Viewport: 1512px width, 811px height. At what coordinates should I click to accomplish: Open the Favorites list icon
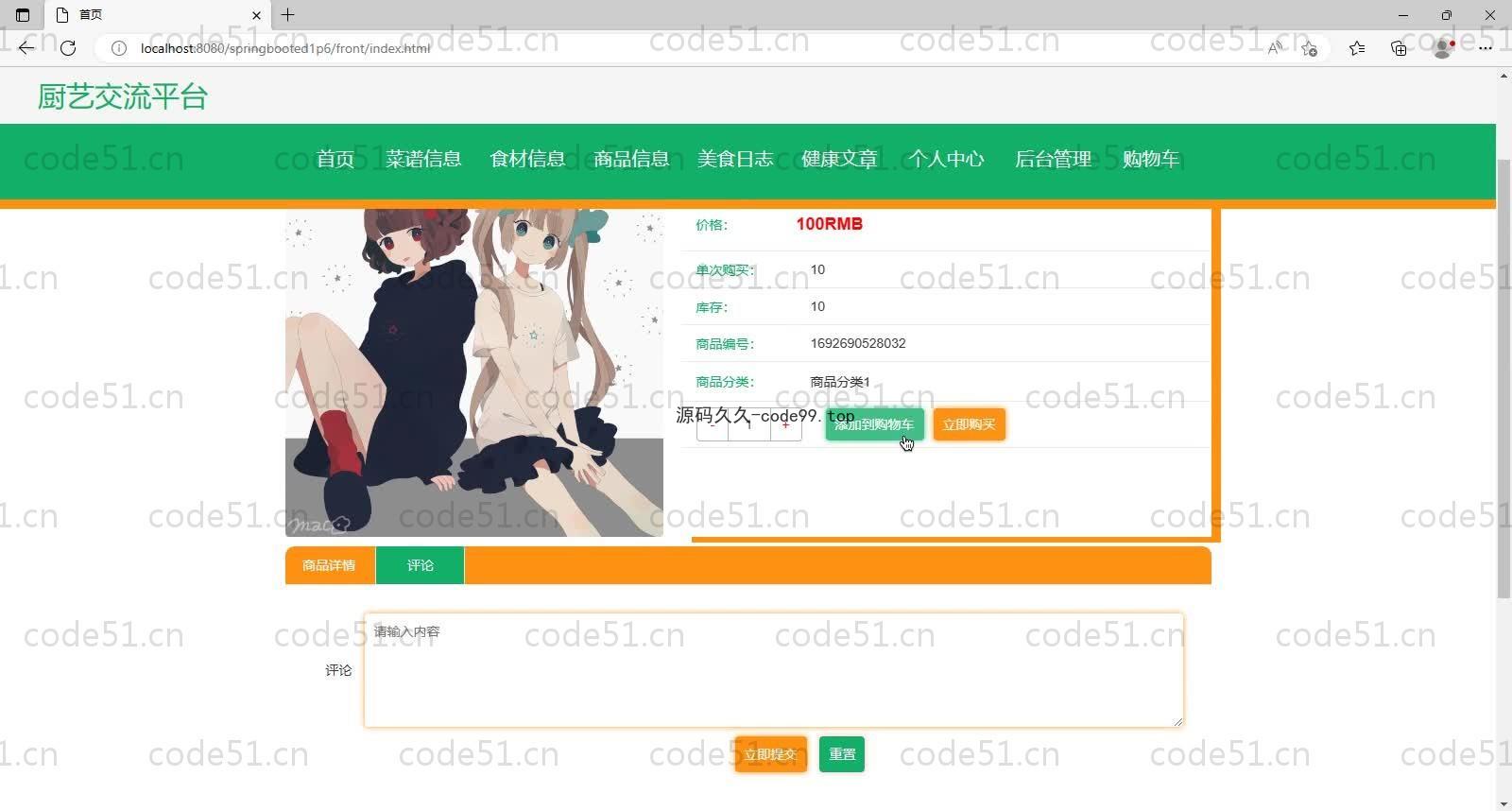pos(1357,48)
